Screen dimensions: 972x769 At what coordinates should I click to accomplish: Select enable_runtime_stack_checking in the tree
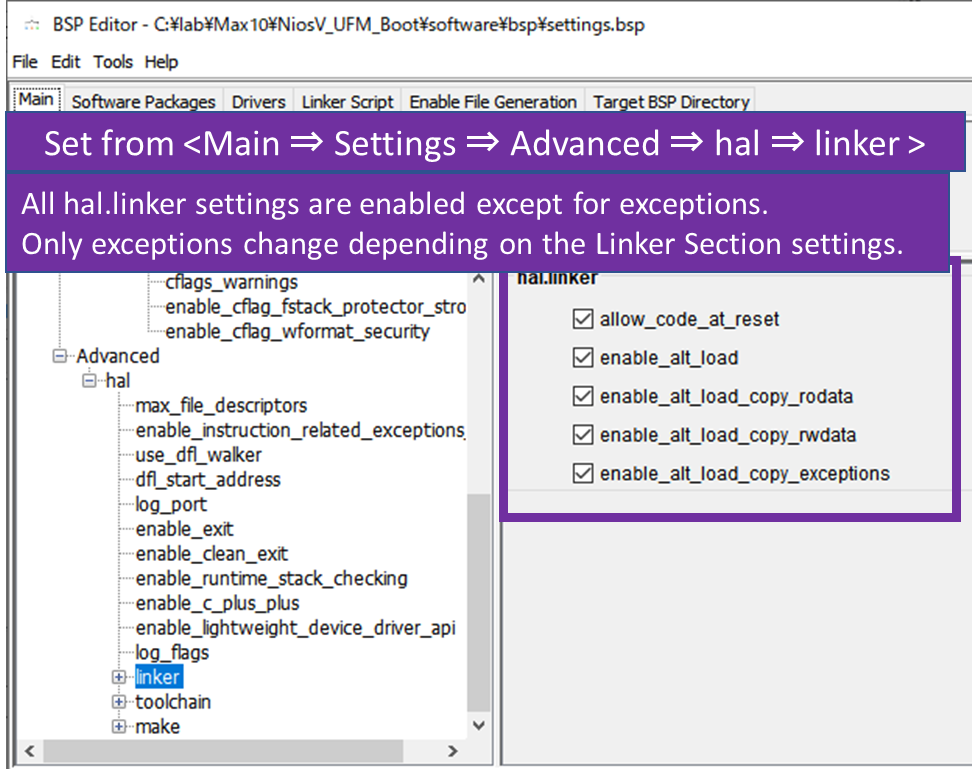coord(271,579)
